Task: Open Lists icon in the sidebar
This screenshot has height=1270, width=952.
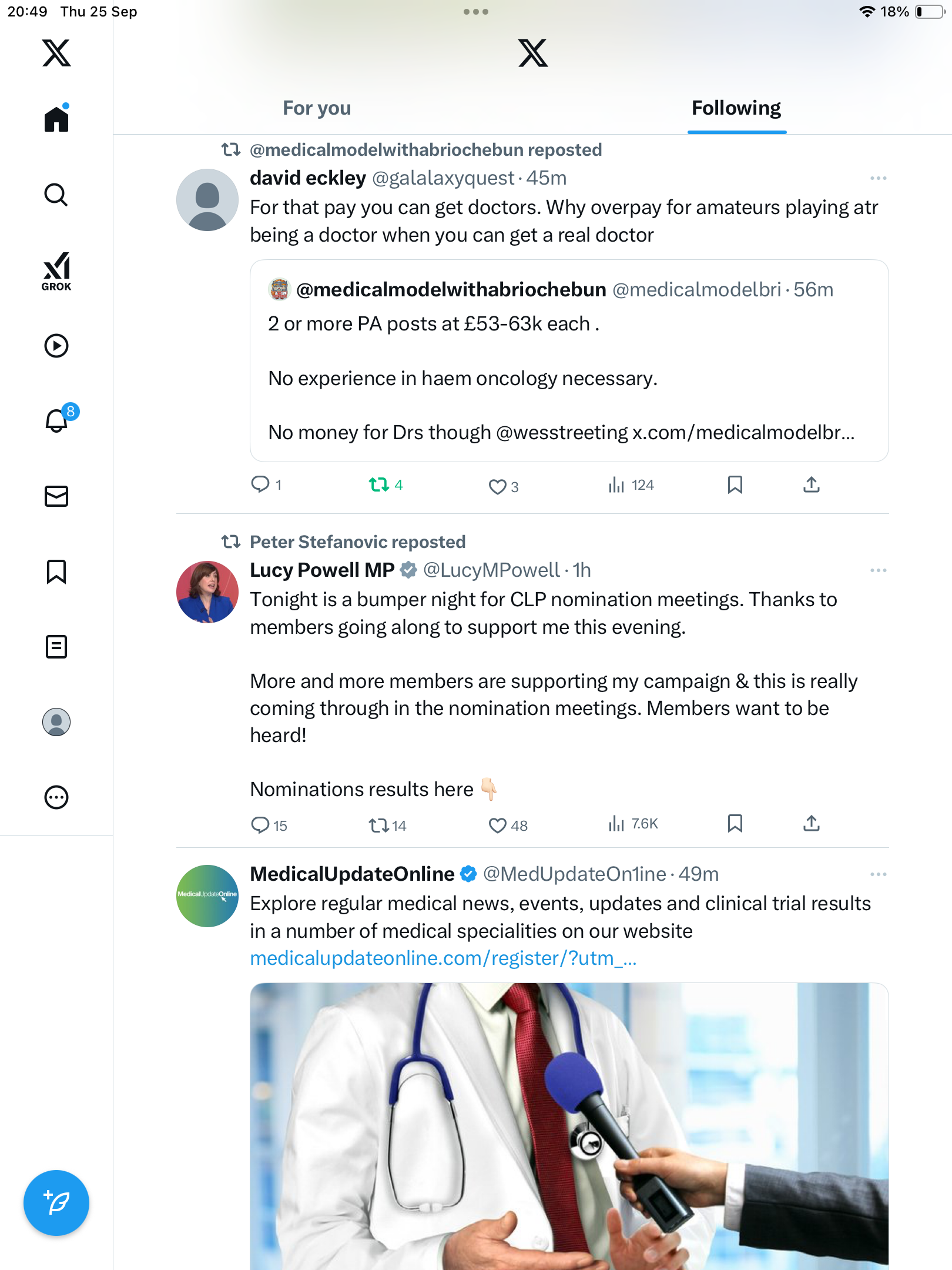Action: point(56,647)
